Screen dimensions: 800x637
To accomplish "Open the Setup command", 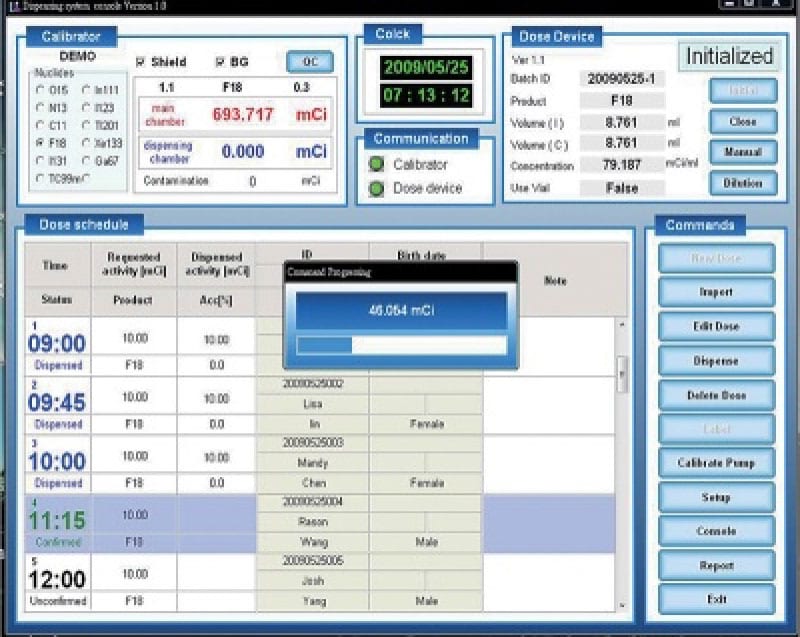I will point(715,497).
